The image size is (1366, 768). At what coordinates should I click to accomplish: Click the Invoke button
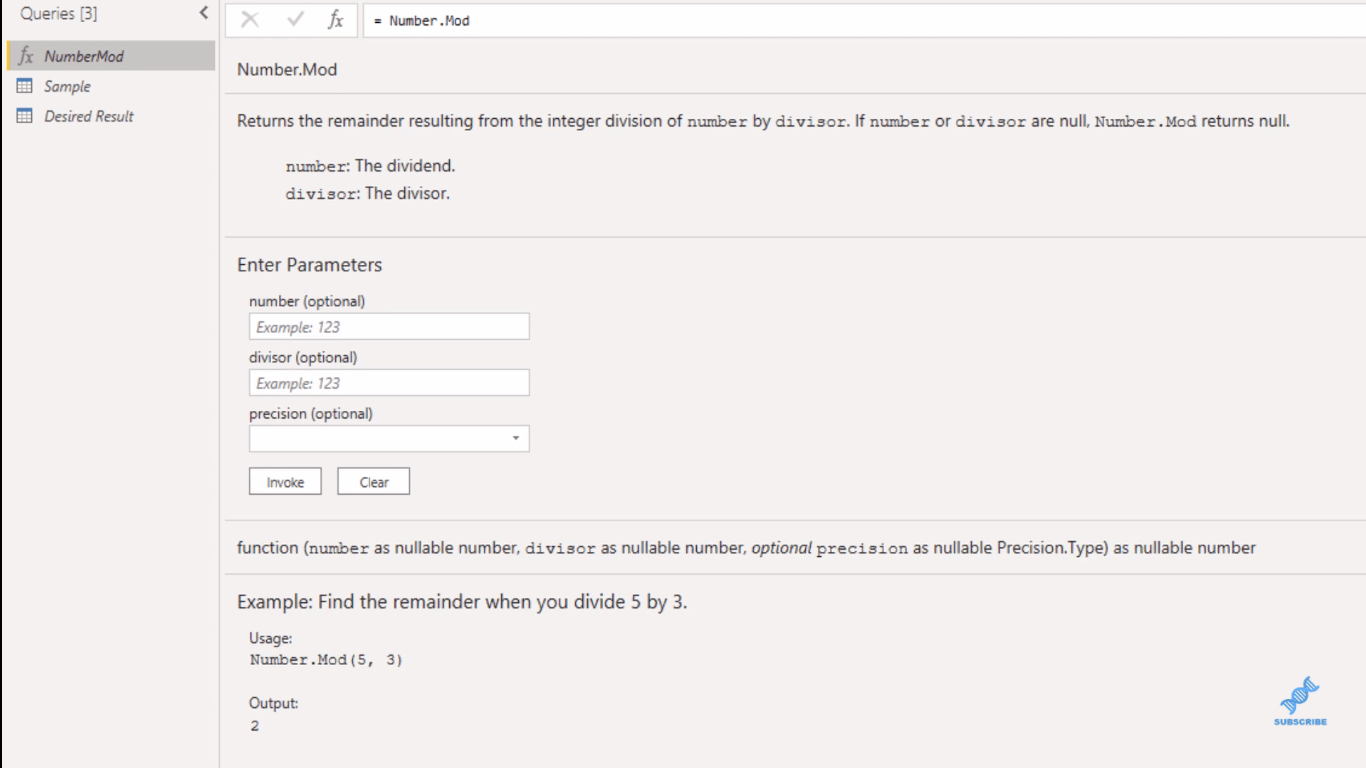click(x=285, y=482)
